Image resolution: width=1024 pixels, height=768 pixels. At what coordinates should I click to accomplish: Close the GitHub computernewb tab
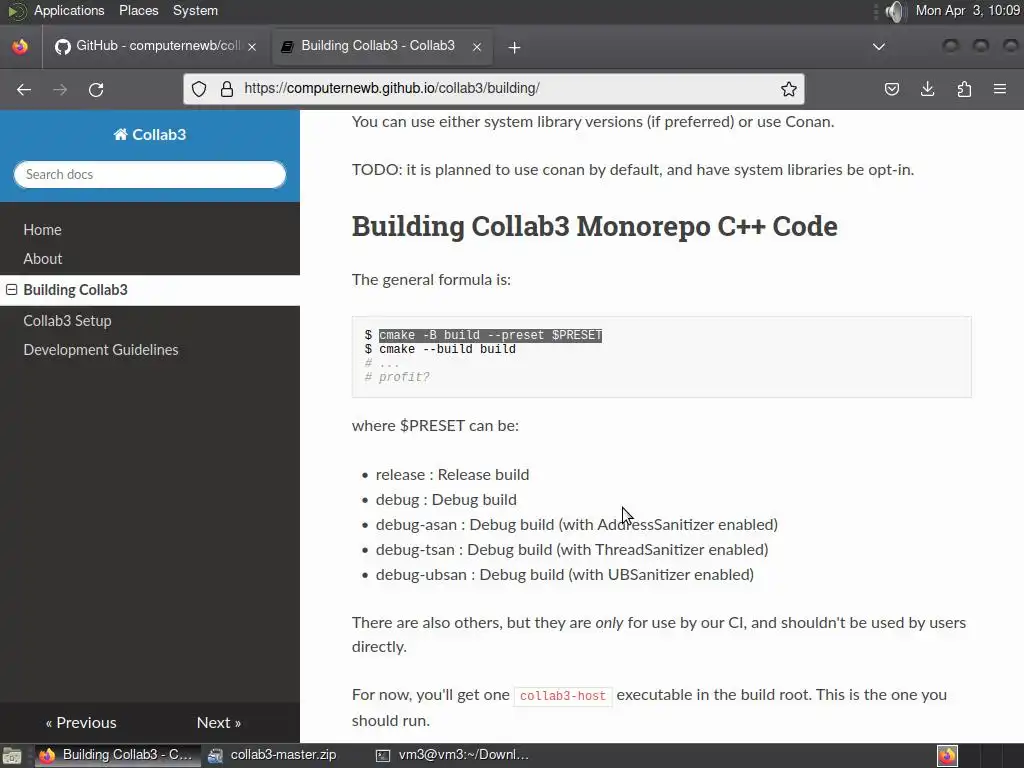click(x=252, y=47)
